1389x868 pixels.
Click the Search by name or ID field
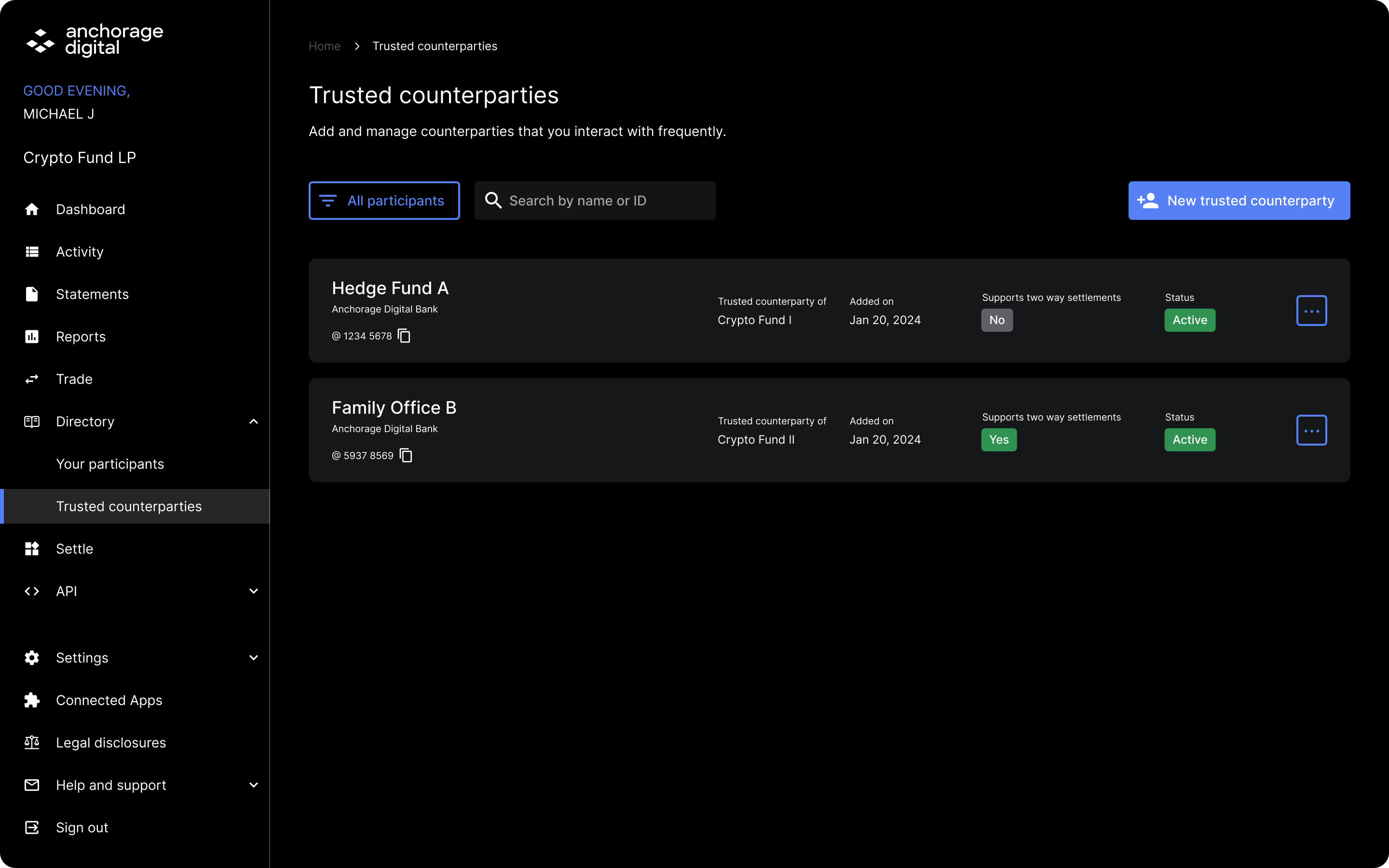[x=595, y=200]
